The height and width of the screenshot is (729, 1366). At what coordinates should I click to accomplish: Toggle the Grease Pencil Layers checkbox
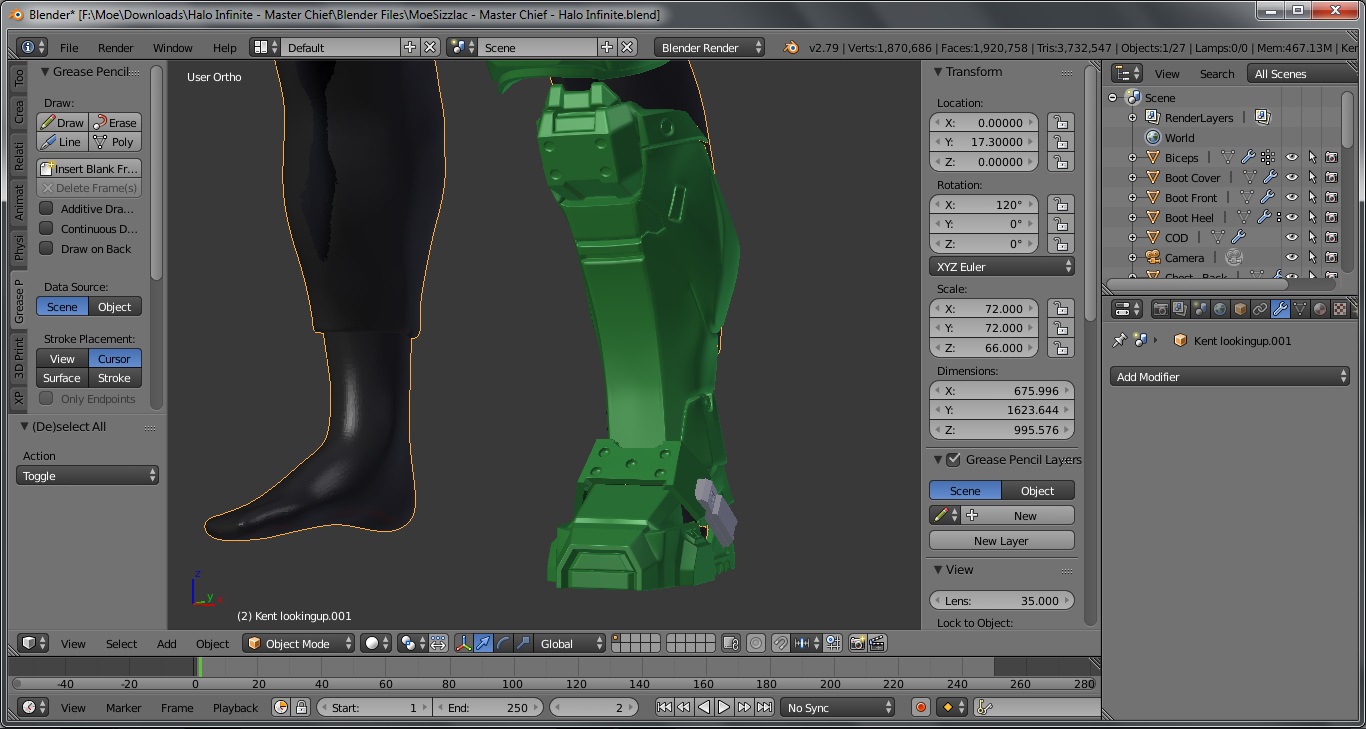coord(953,459)
